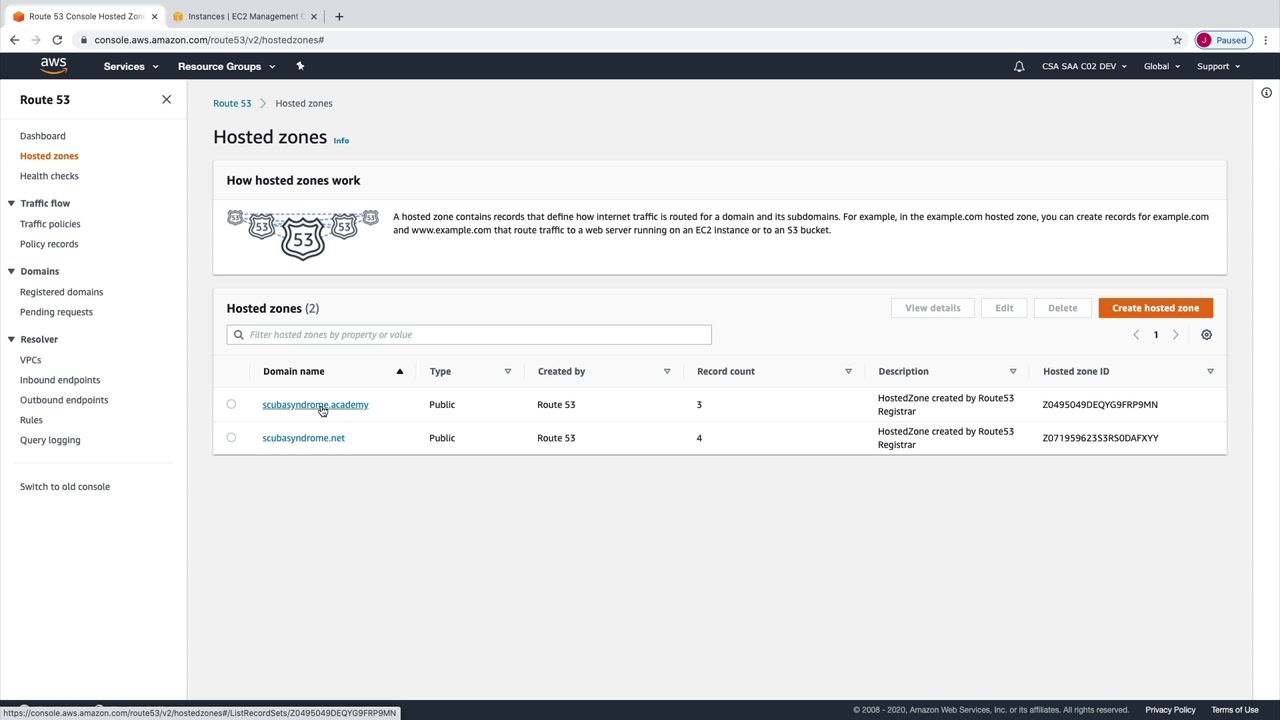This screenshot has width=1280, height=720.
Task: Open table preferences gear icon
Action: coord(1206,335)
